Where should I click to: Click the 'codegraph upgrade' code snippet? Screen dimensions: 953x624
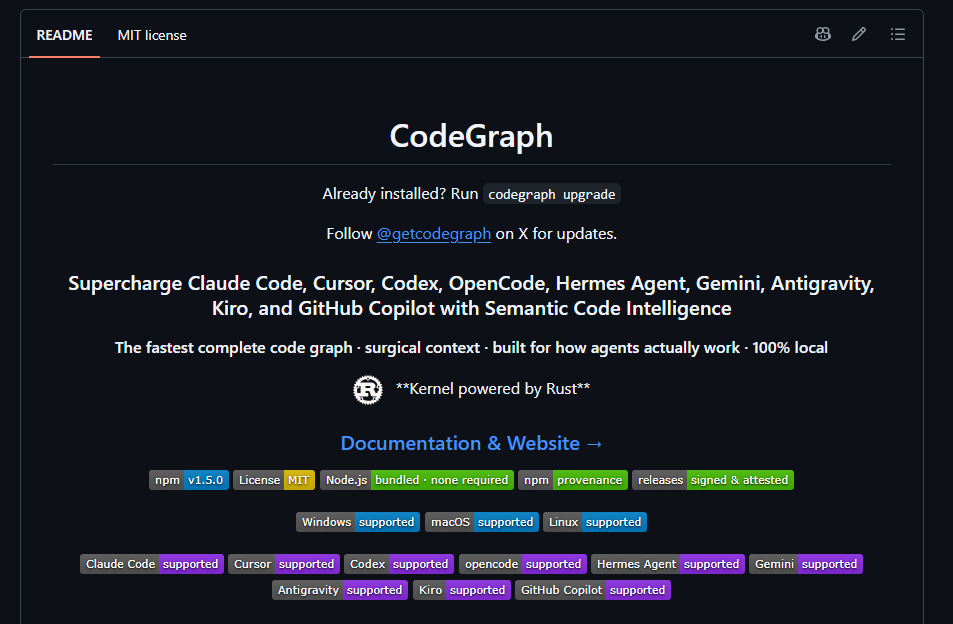[x=552, y=194]
